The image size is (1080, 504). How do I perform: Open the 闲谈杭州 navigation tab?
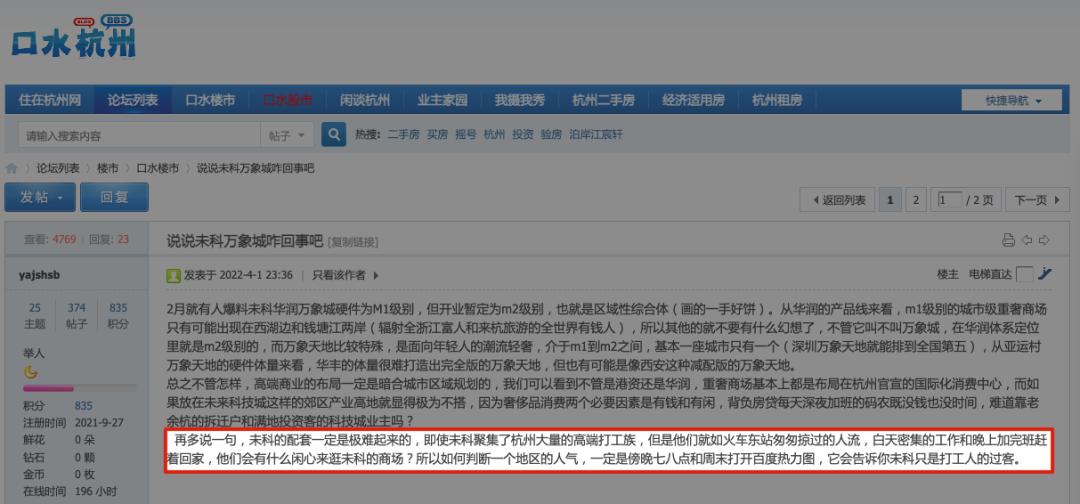[x=365, y=101]
